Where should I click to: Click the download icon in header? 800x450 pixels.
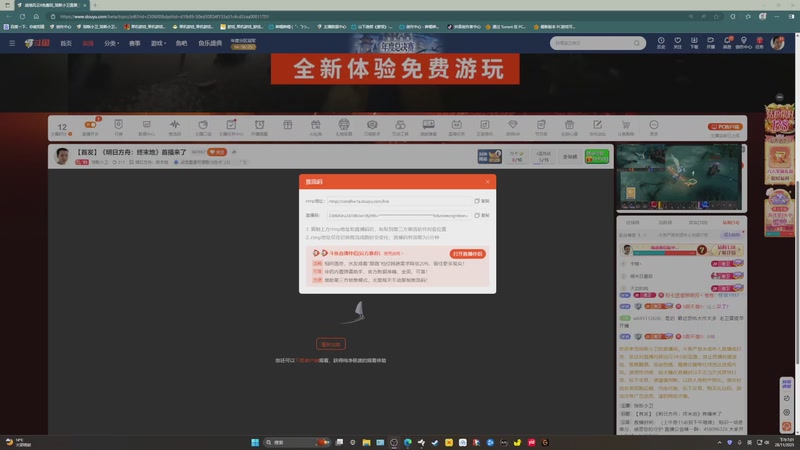coord(694,42)
